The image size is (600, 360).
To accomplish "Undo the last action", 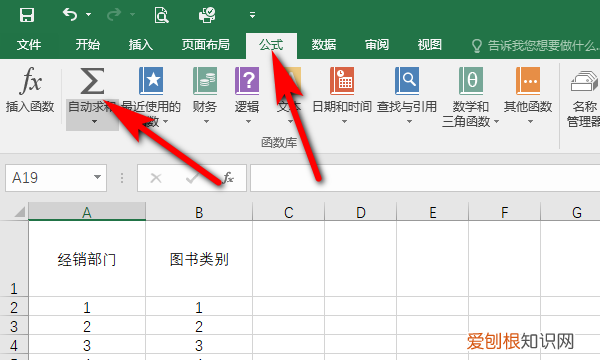I will (x=70, y=15).
